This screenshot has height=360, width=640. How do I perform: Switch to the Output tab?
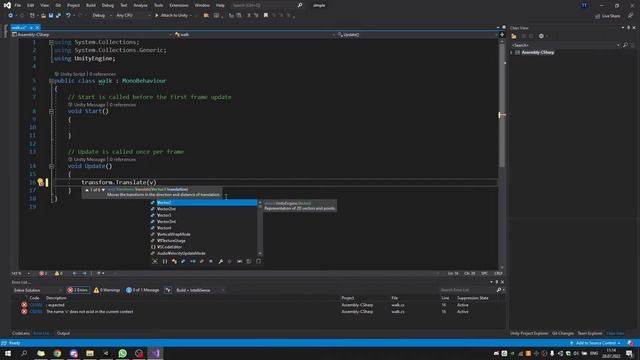(63, 333)
